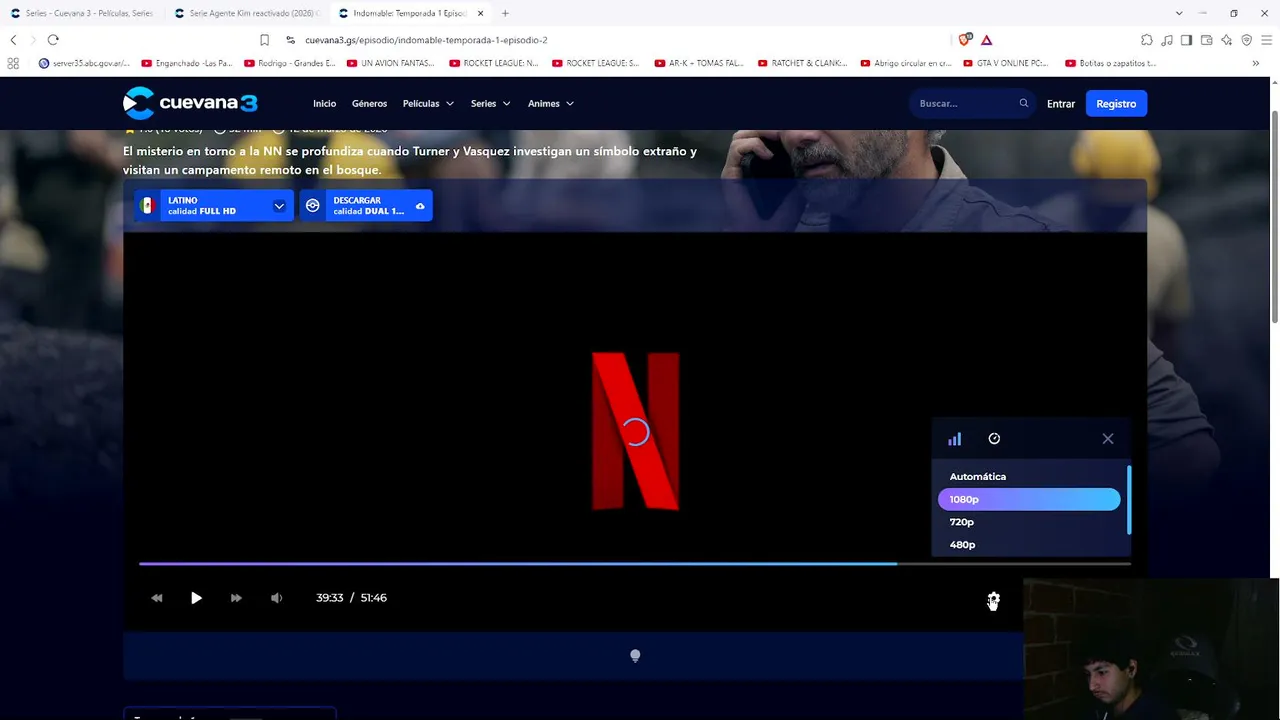Open the browser extensions puzzle icon

(1147, 40)
